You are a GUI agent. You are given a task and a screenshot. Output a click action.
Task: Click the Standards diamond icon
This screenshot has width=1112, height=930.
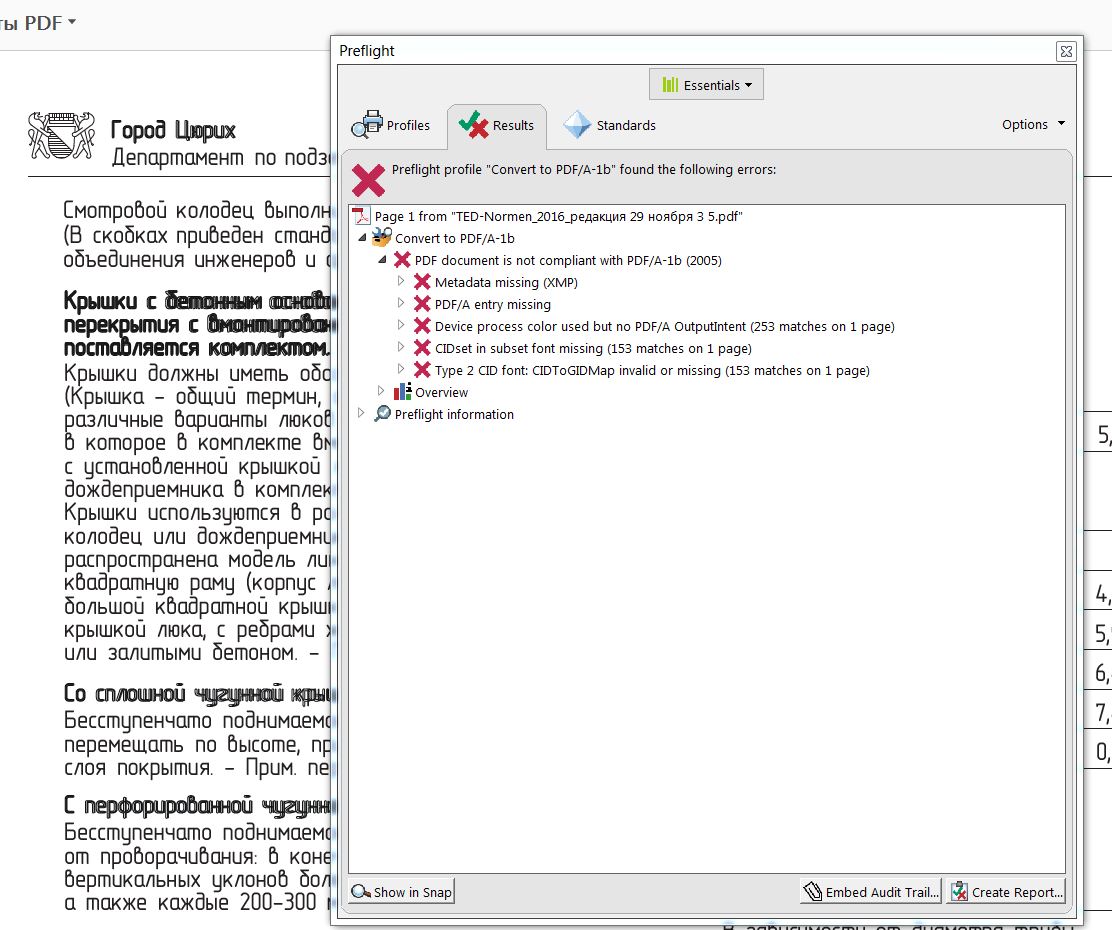(577, 125)
